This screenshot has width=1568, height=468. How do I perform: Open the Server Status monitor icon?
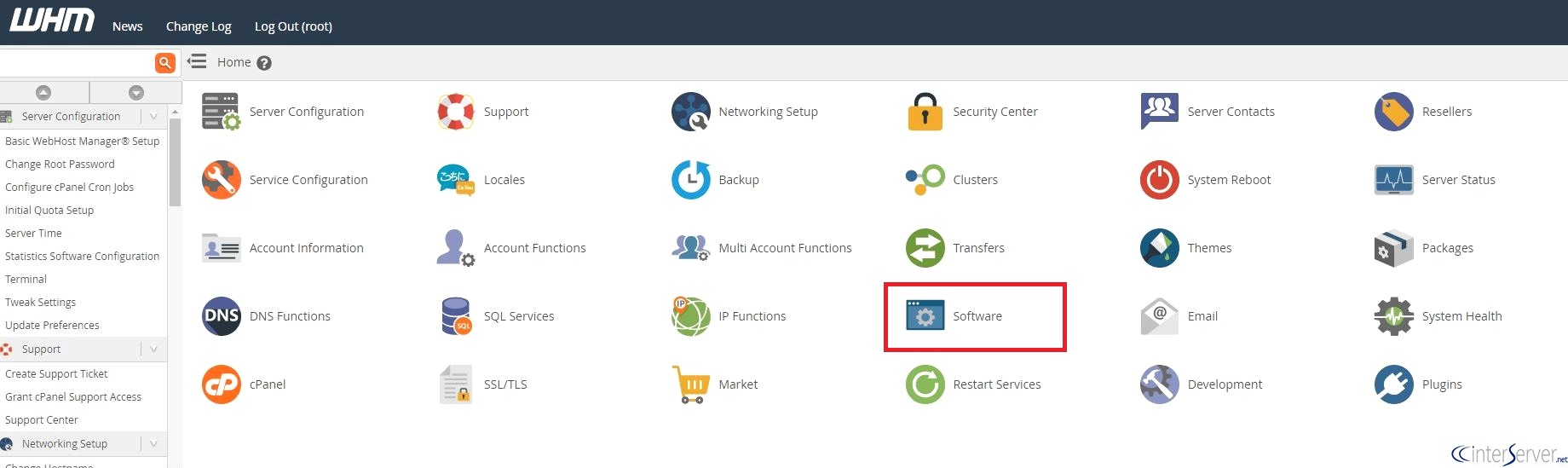(1394, 180)
